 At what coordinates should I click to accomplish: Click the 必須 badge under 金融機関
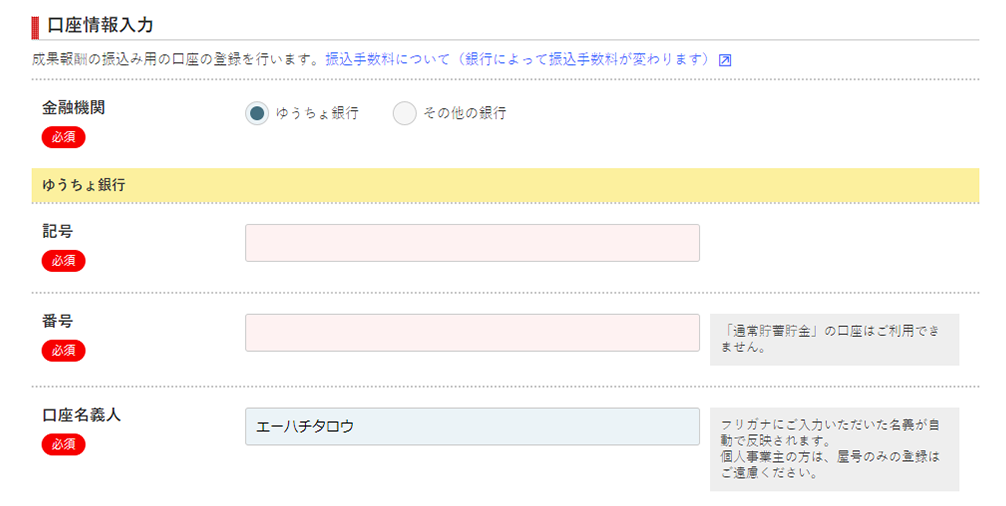tap(64, 137)
